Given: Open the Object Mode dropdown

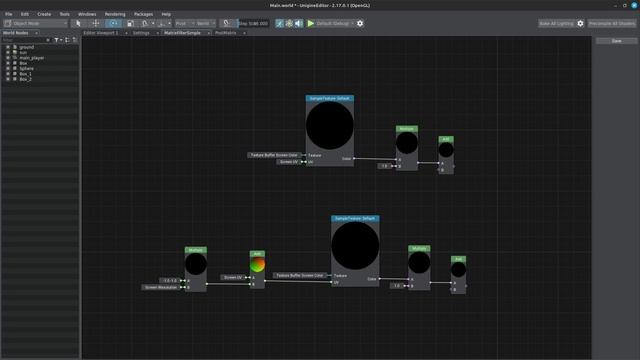Looking at the screenshot, I should [x=36, y=23].
